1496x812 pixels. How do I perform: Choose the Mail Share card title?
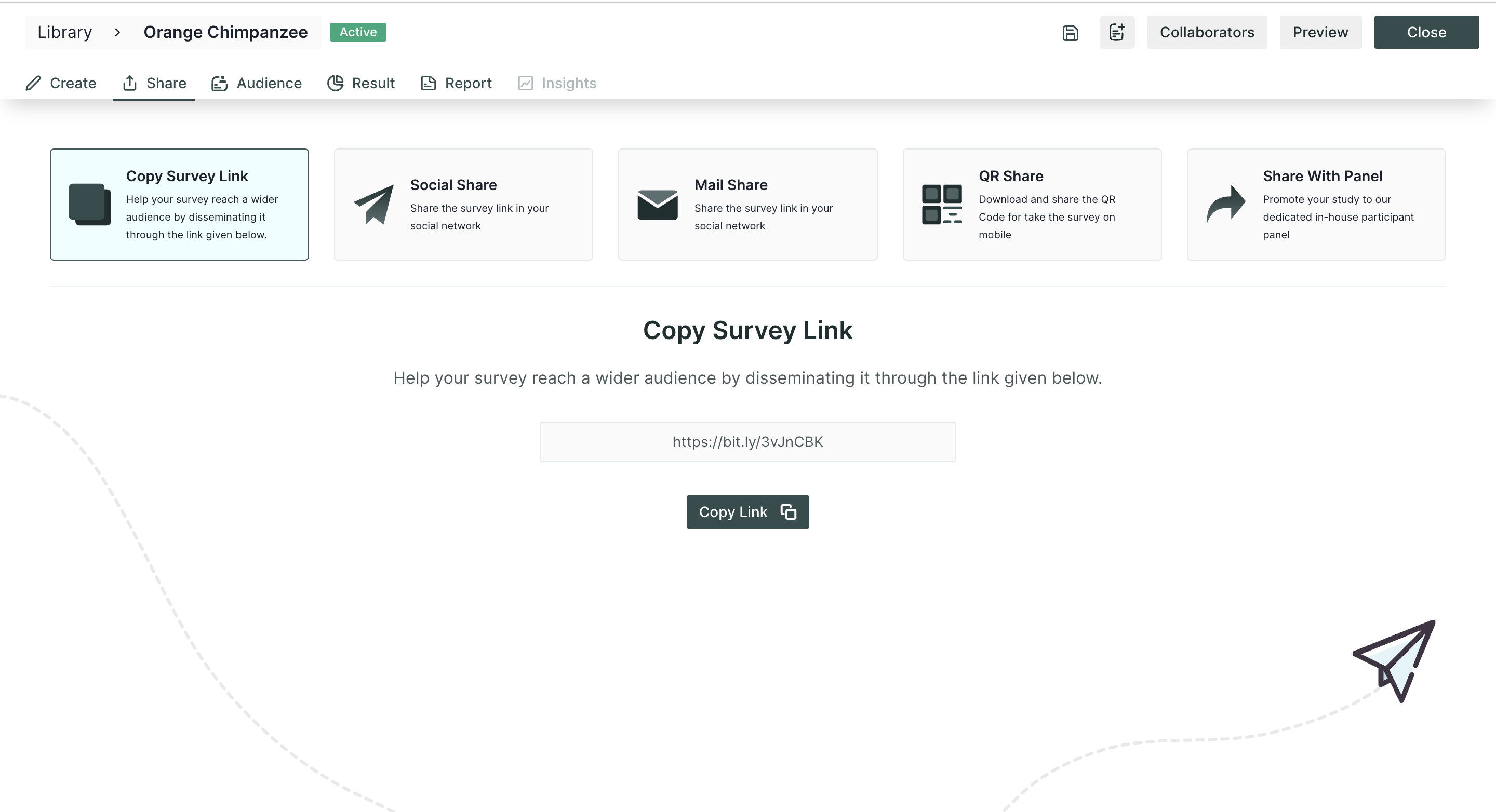730,185
